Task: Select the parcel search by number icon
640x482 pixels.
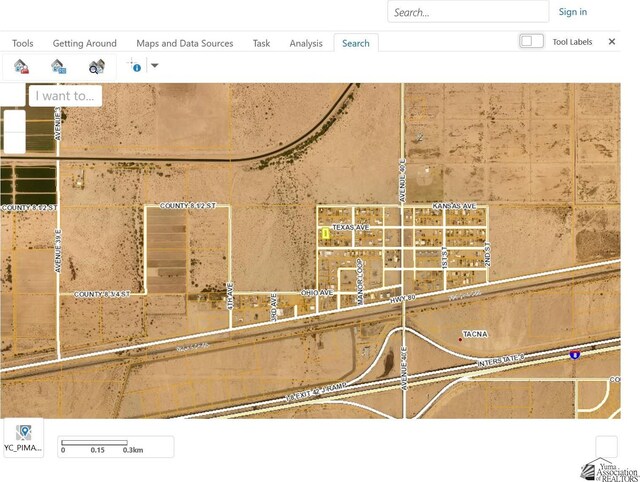Action: point(59,66)
